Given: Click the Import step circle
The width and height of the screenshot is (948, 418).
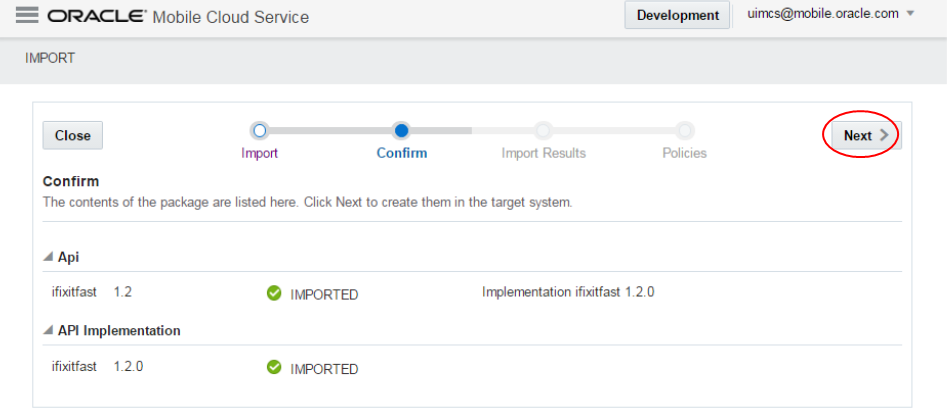Looking at the screenshot, I should coord(260,130).
